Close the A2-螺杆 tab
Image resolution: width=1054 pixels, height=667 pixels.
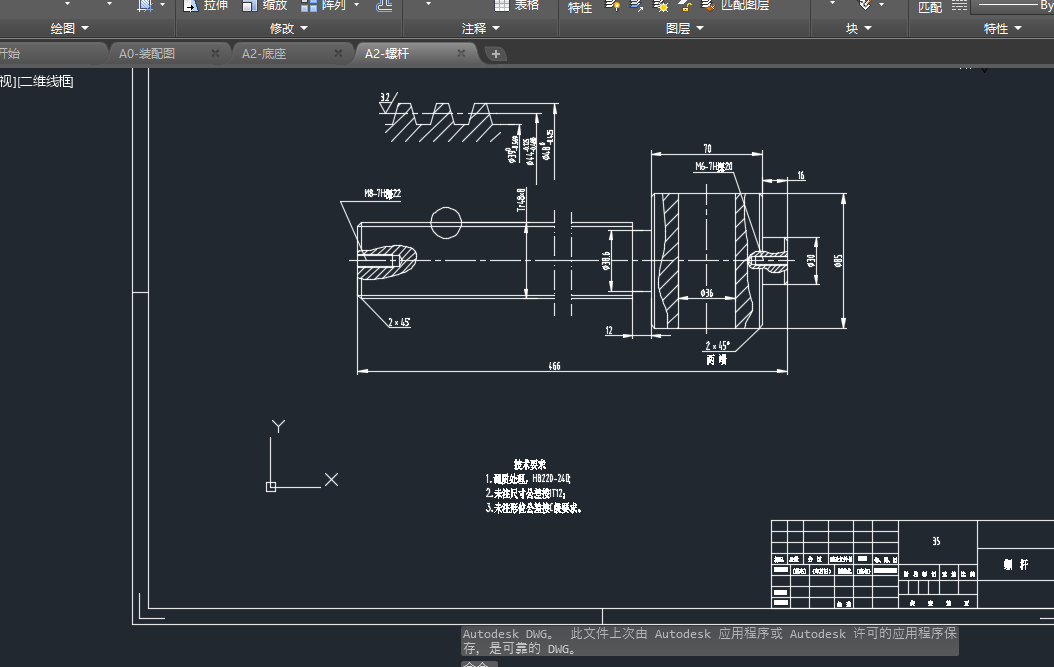tap(461, 53)
